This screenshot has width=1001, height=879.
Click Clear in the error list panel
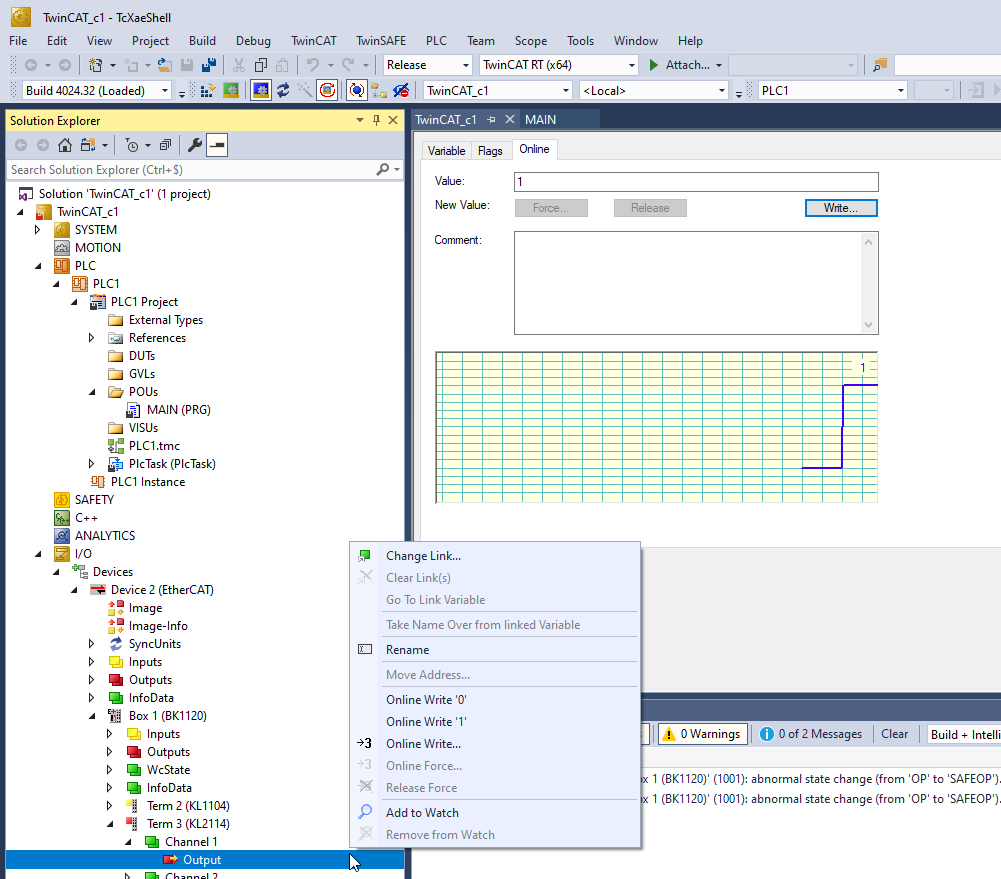tap(894, 734)
